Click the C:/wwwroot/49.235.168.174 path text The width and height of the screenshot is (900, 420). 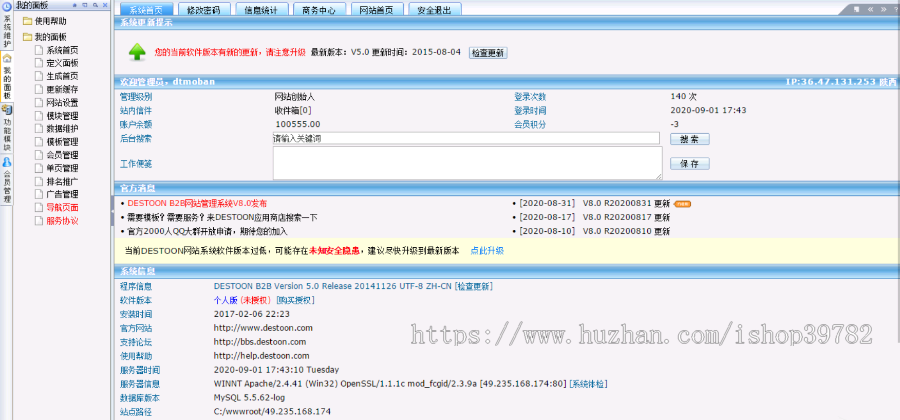(x=272, y=412)
